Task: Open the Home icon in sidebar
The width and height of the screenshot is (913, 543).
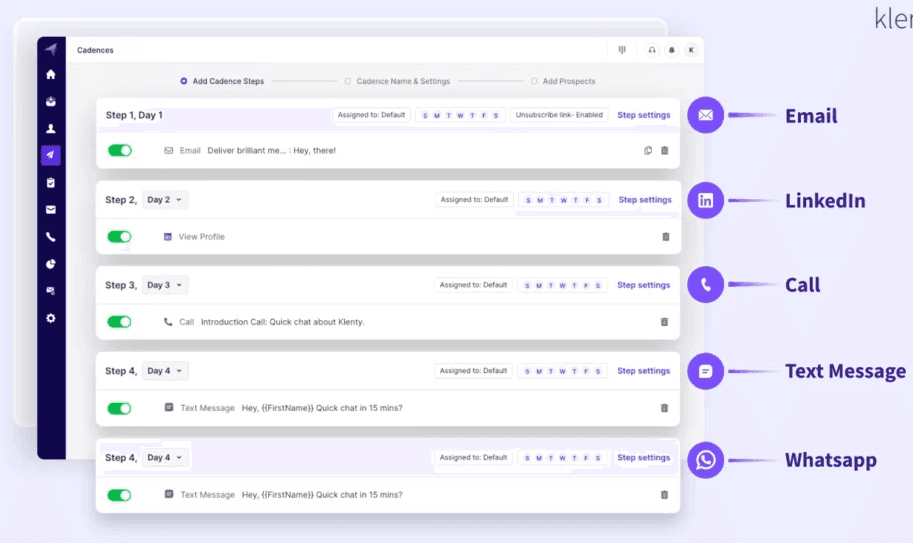Action: tap(51, 74)
